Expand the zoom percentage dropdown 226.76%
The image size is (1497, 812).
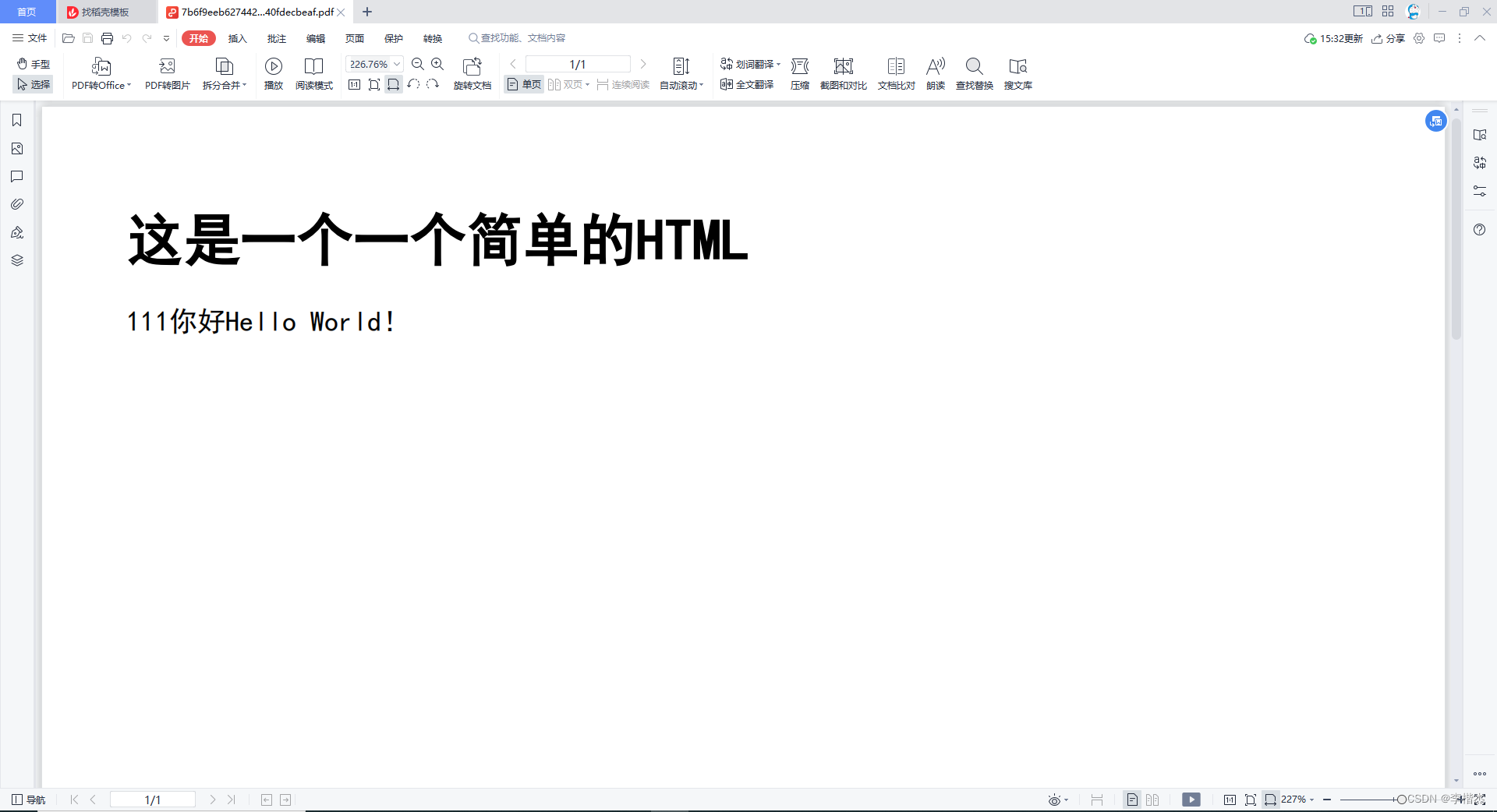pyautogui.click(x=397, y=64)
